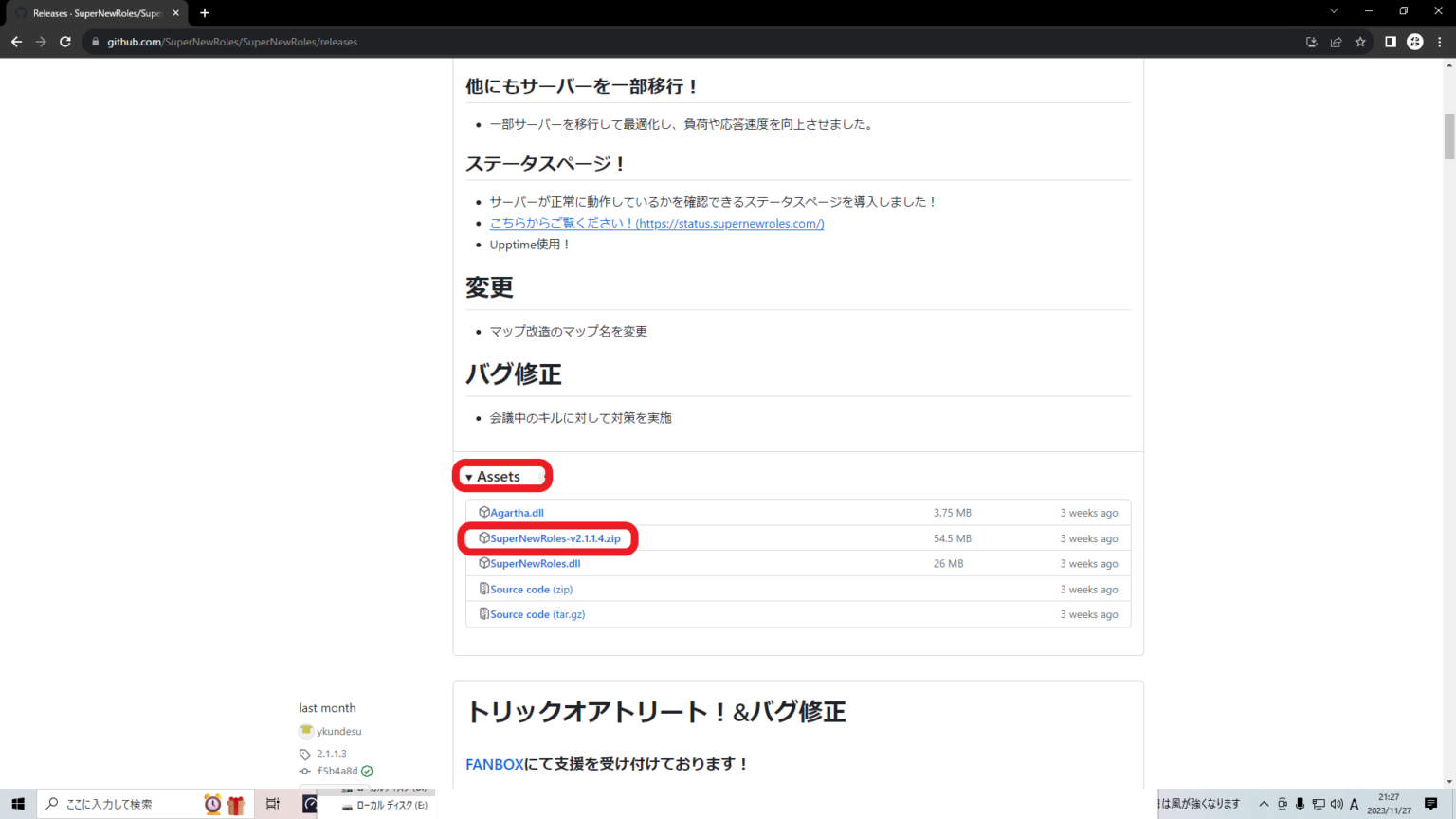Click the microphone icon in the system tray
Viewport: 1456px width, 819px height.
click(1301, 803)
